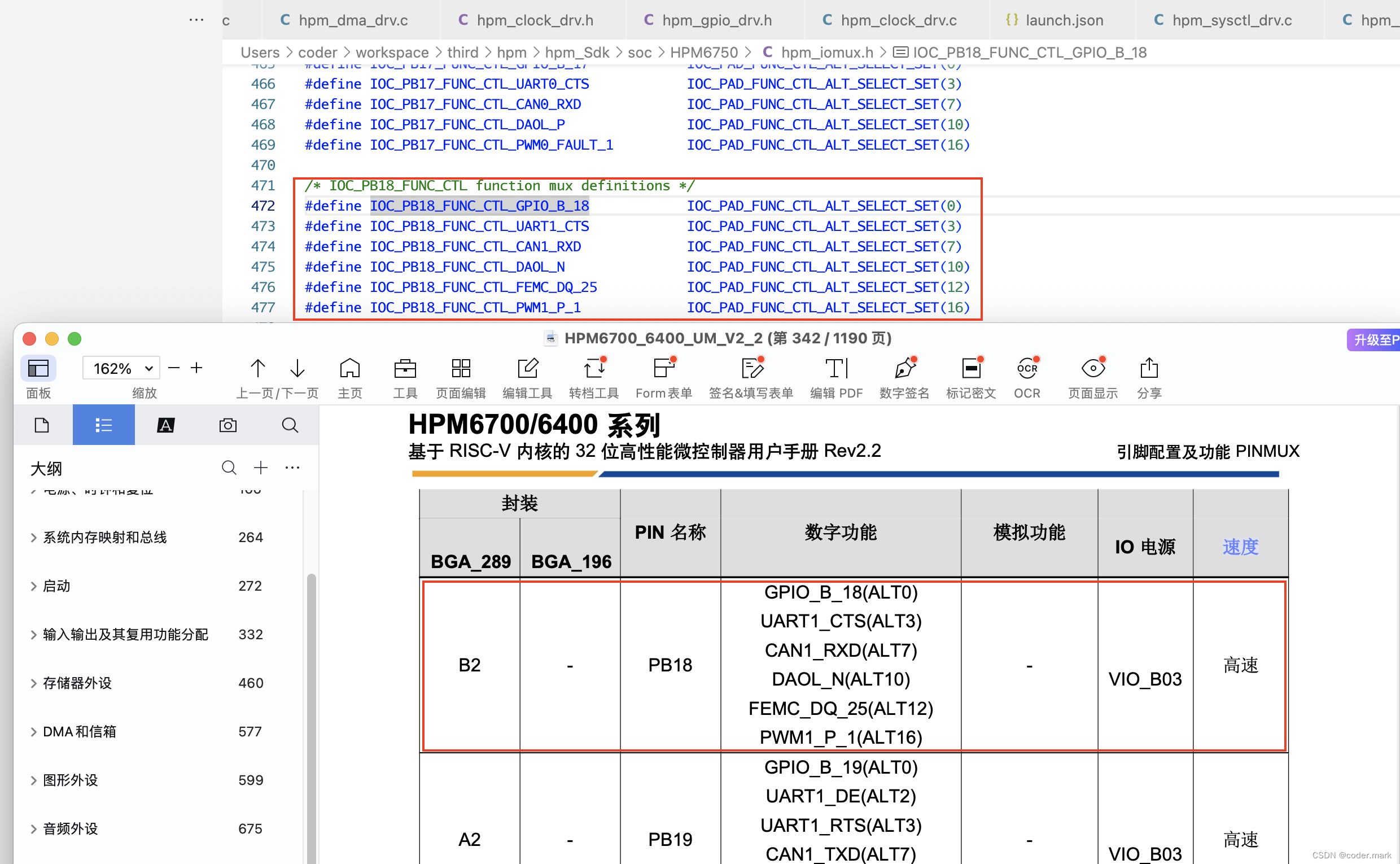Go to next page with down arrow
Screen dimensions: 1400x864
click(296, 368)
